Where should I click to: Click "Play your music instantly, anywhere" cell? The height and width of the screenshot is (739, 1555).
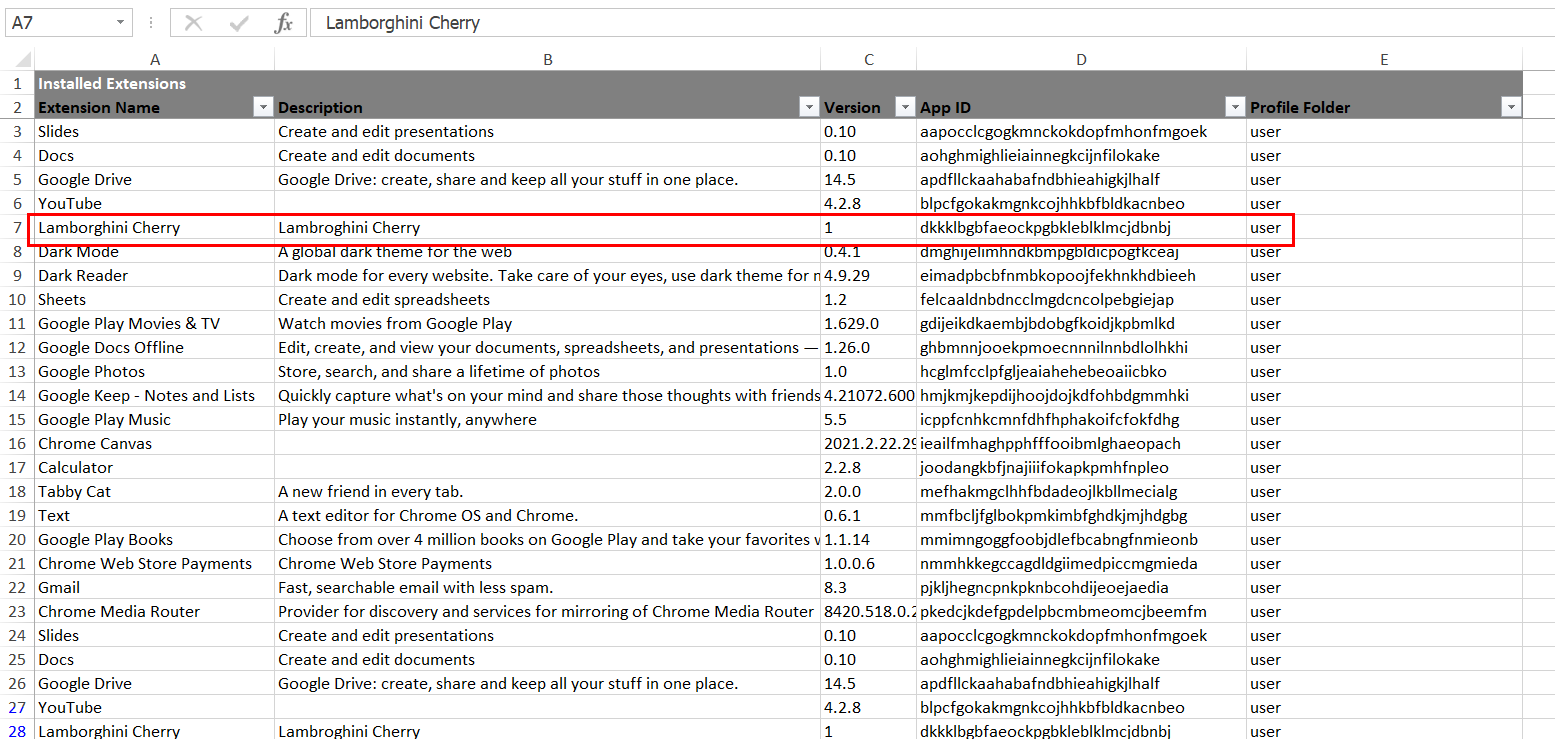[548, 419]
